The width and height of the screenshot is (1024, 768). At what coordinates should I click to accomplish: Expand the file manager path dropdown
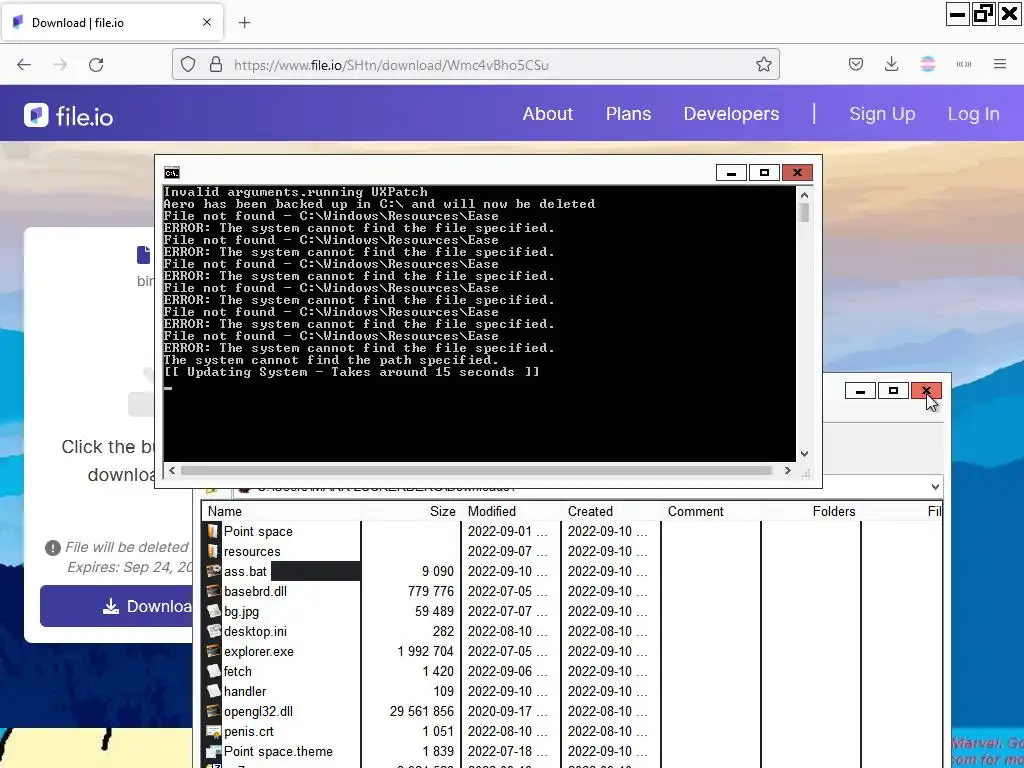pos(935,487)
